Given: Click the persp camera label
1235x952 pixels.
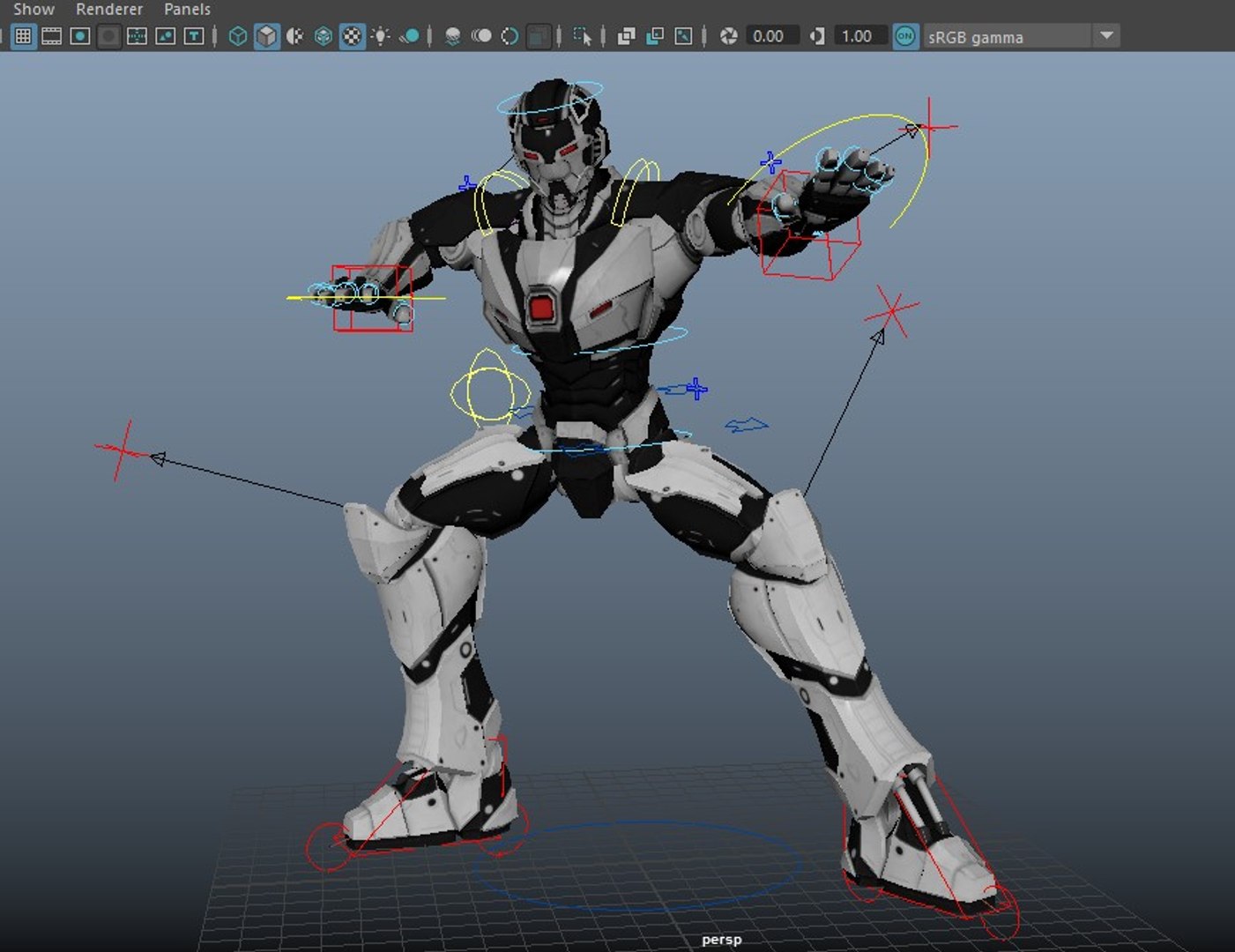Looking at the screenshot, I should click(x=722, y=940).
